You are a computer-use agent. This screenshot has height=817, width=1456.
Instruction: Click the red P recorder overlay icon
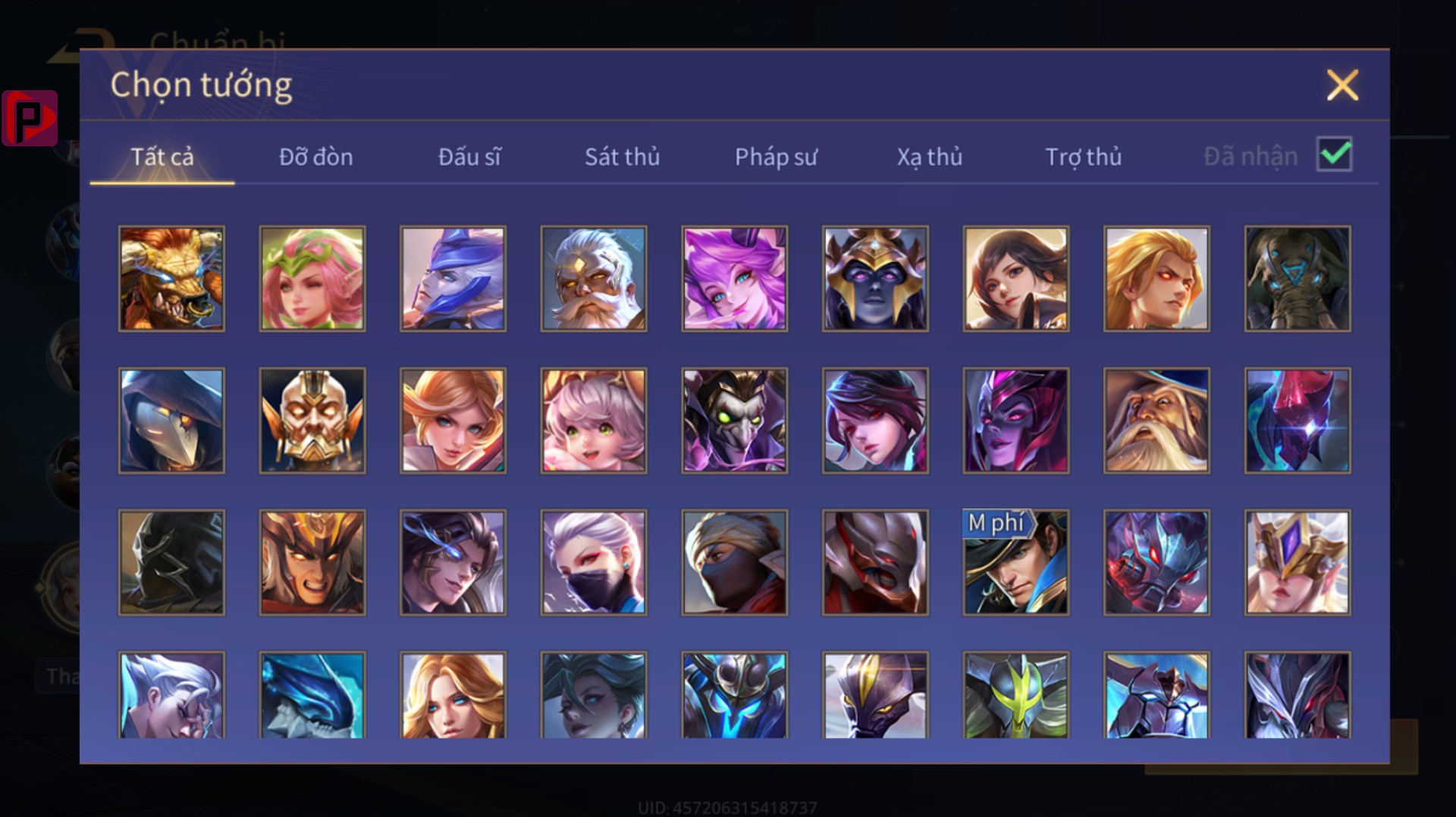pos(30,117)
